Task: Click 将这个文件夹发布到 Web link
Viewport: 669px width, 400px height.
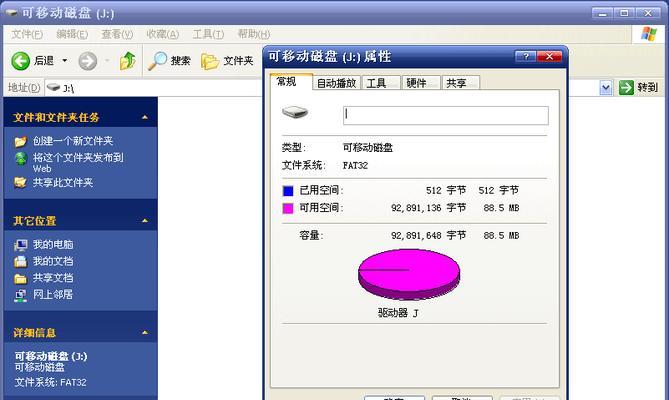Action: [78, 162]
